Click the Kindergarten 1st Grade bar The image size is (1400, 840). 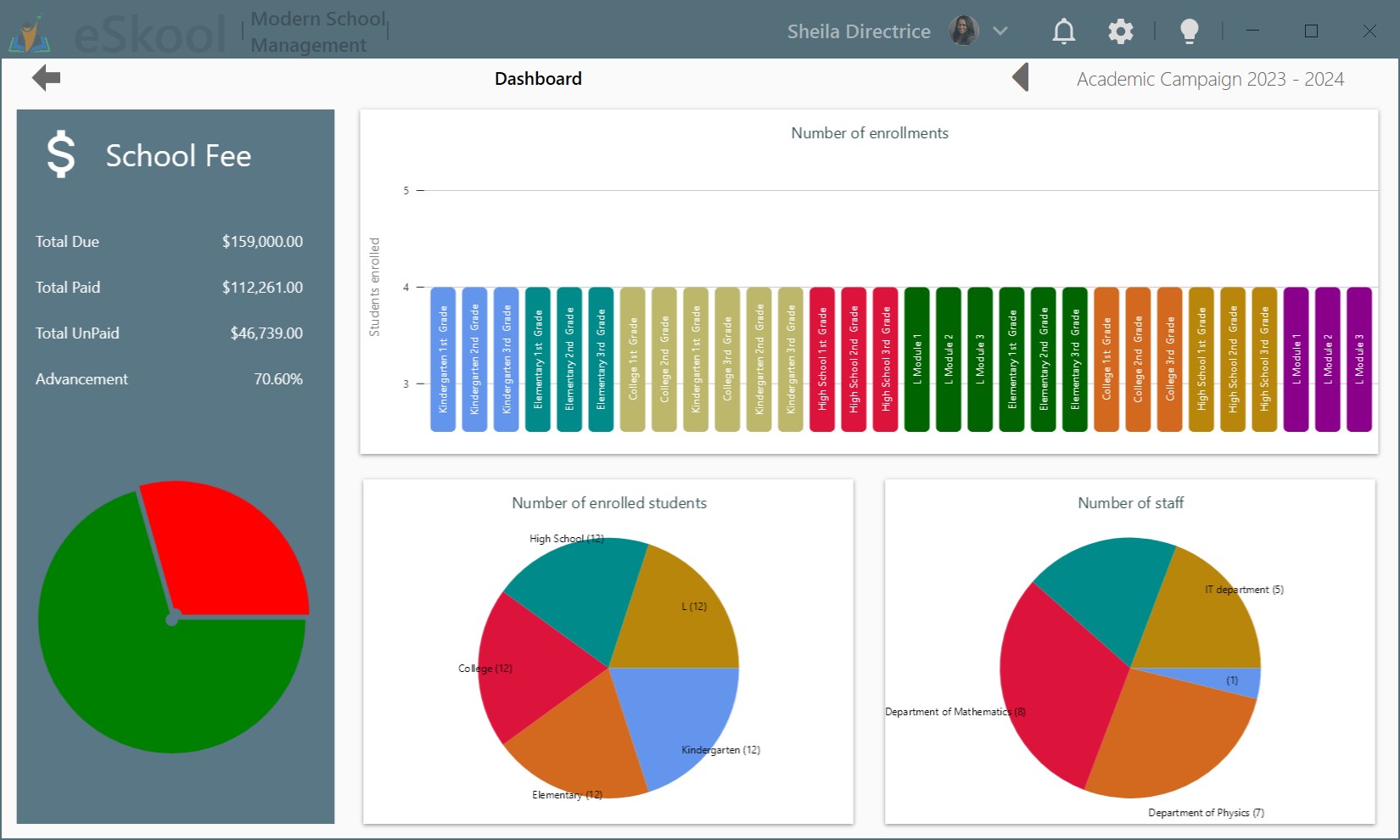point(443,359)
